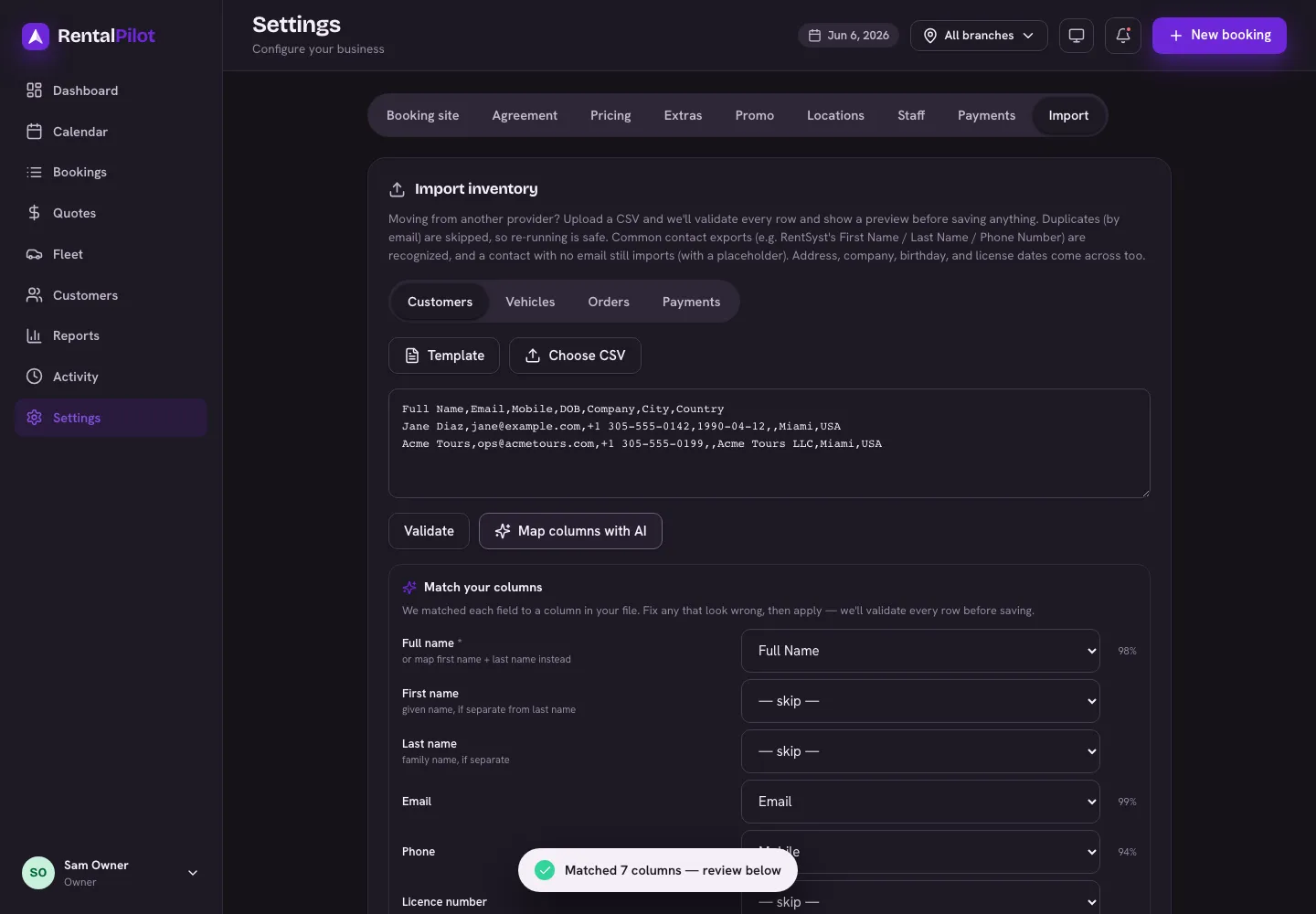The height and width of the screenshot is (914, 1316).
Task: Select the Orders import tab
Action: [x=609, y=302]
